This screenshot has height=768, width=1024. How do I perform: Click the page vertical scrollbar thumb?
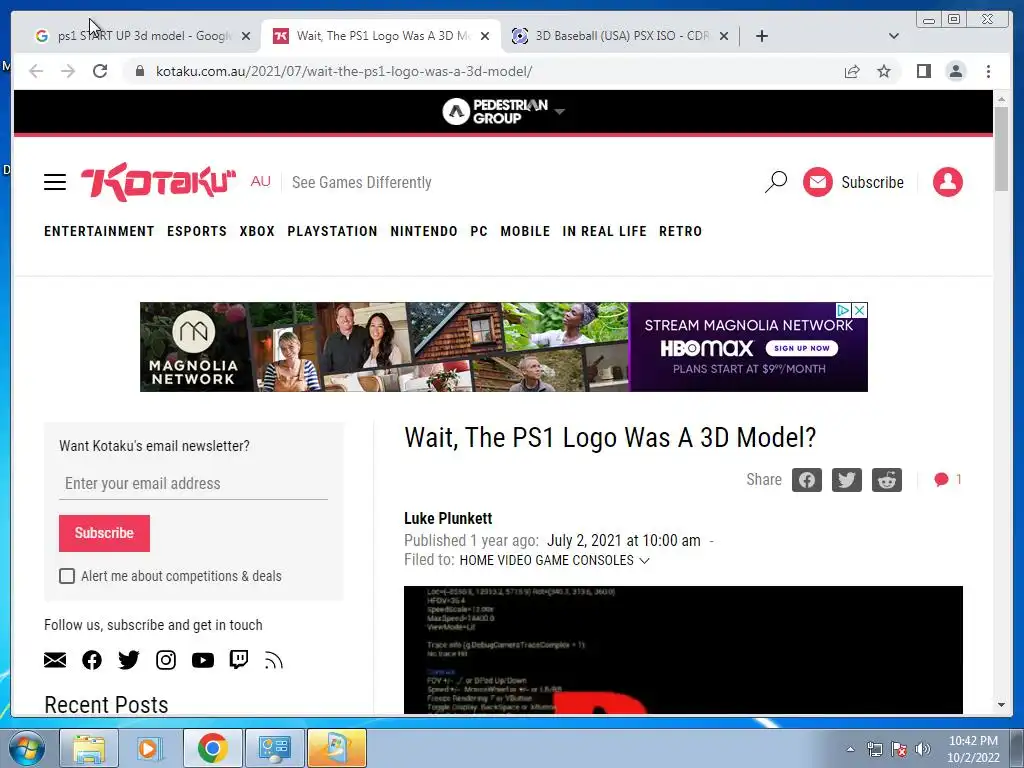pos(1001,149)
